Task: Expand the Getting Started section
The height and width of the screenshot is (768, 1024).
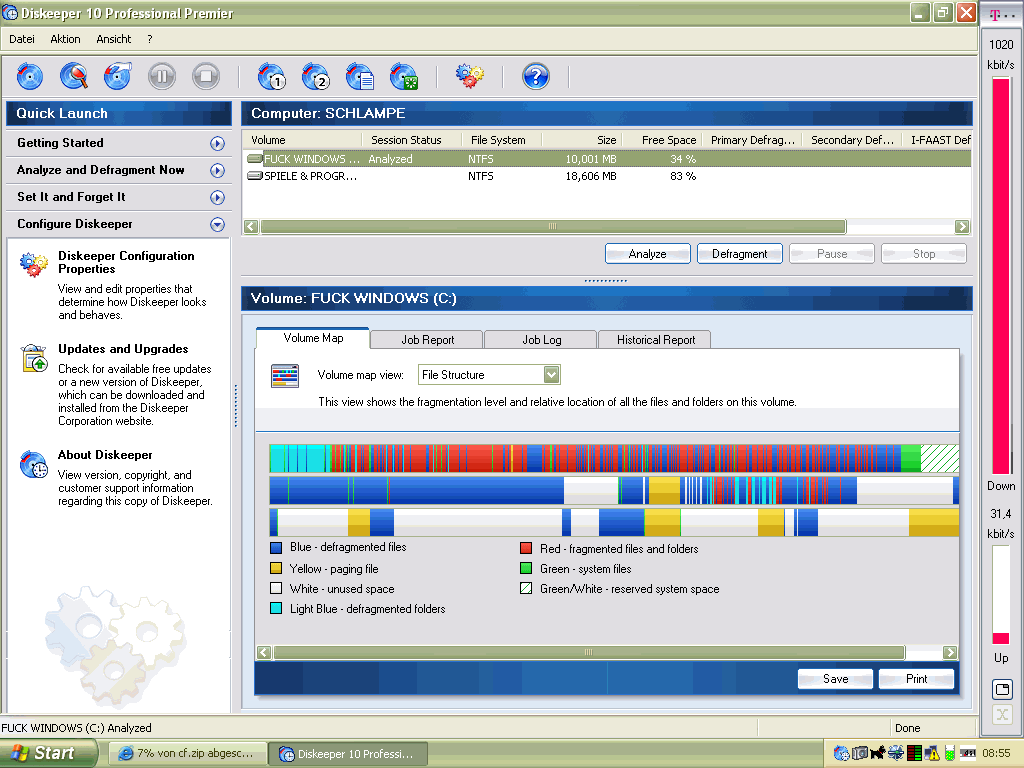Action: coord(217,144)
